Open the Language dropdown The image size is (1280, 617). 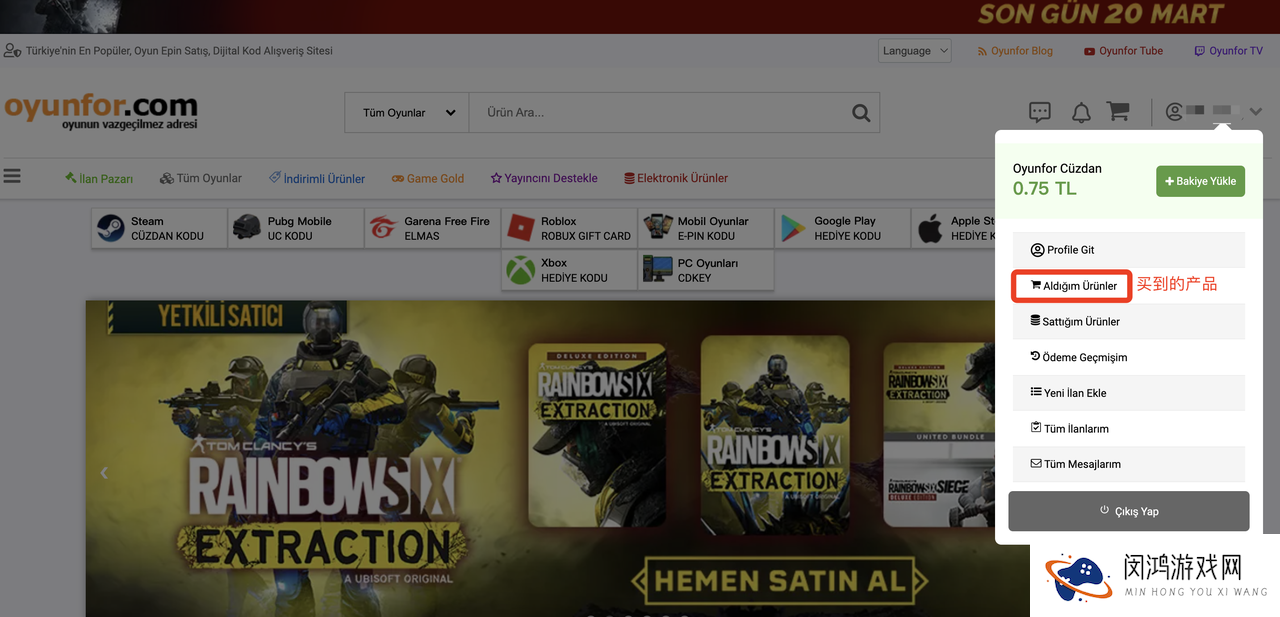915,51
